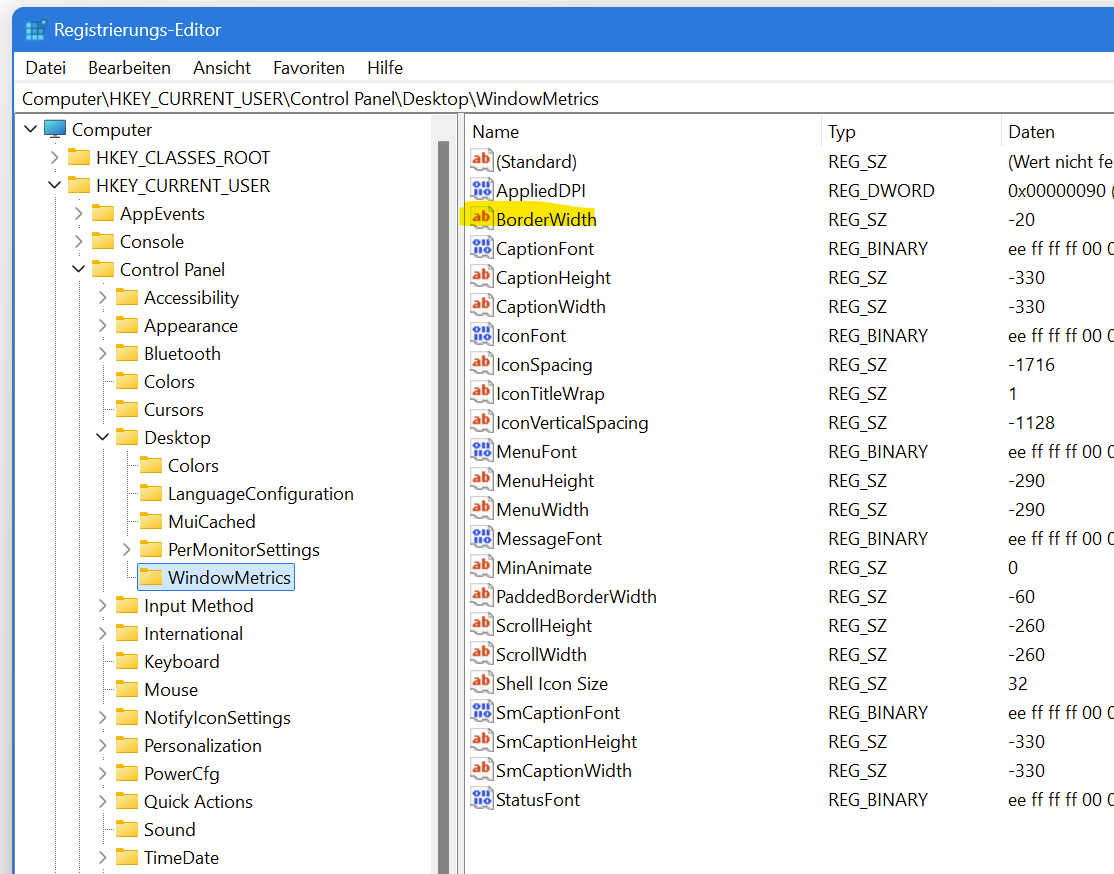Click the HKEY_CLASSES_ROOT folder icon

(x=79, y=157)
